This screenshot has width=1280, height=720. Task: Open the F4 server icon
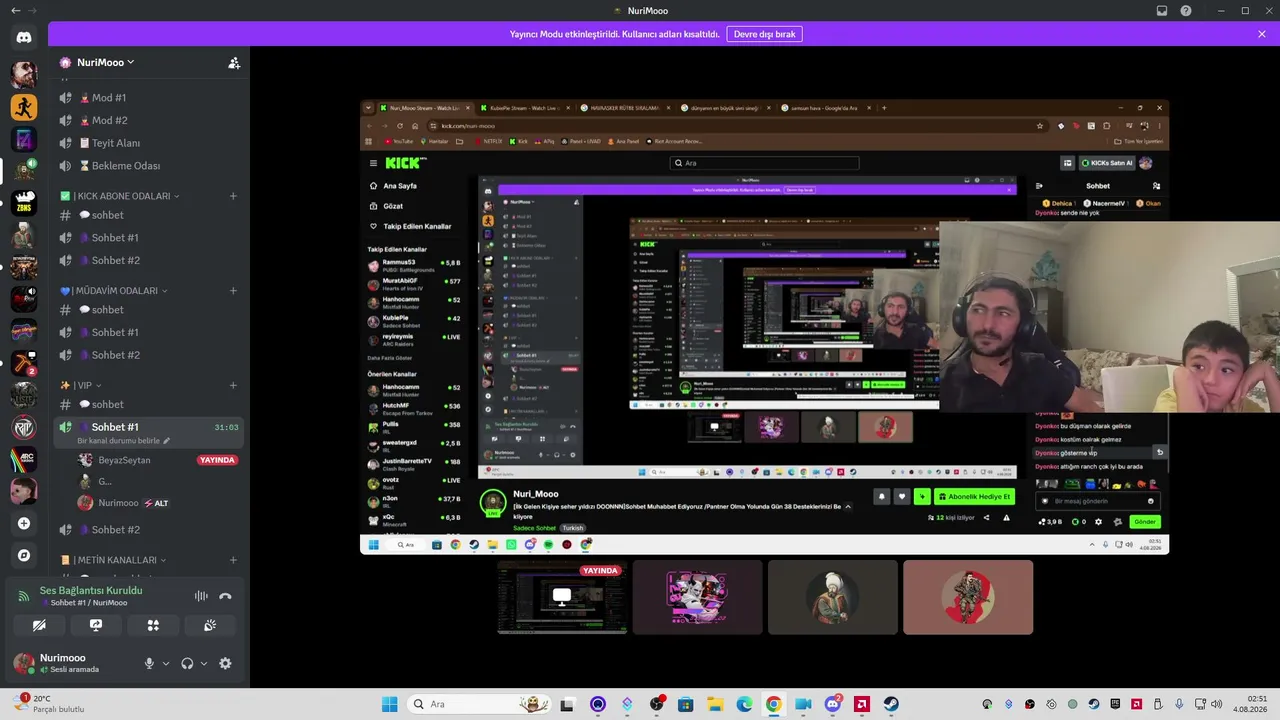(24, 138)
